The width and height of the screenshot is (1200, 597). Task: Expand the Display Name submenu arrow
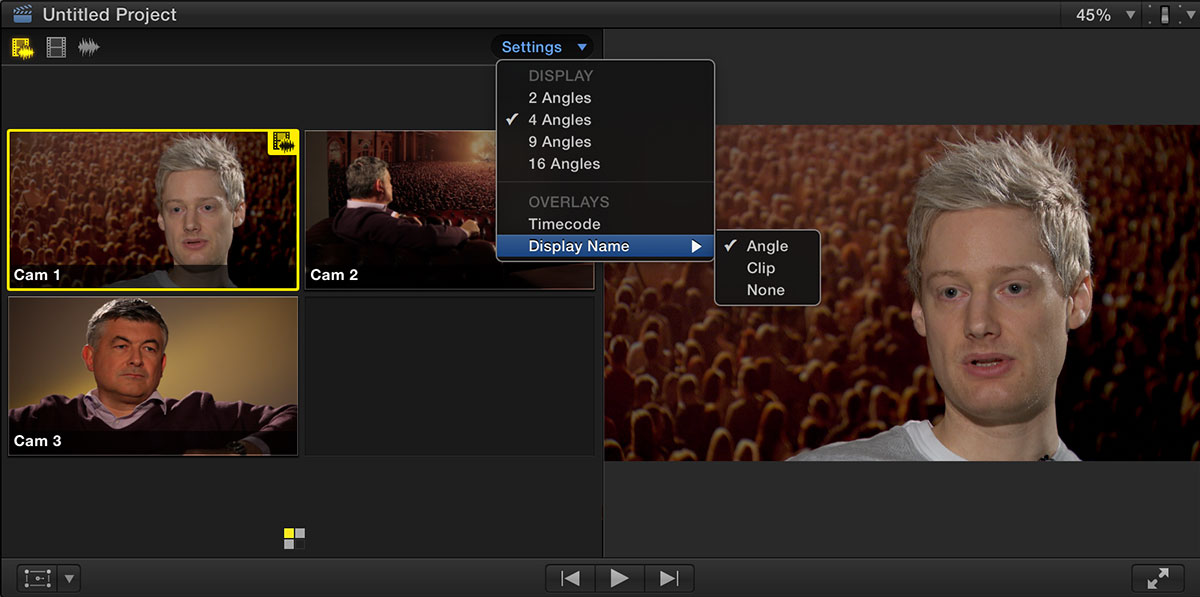click(x=697, y=246)
